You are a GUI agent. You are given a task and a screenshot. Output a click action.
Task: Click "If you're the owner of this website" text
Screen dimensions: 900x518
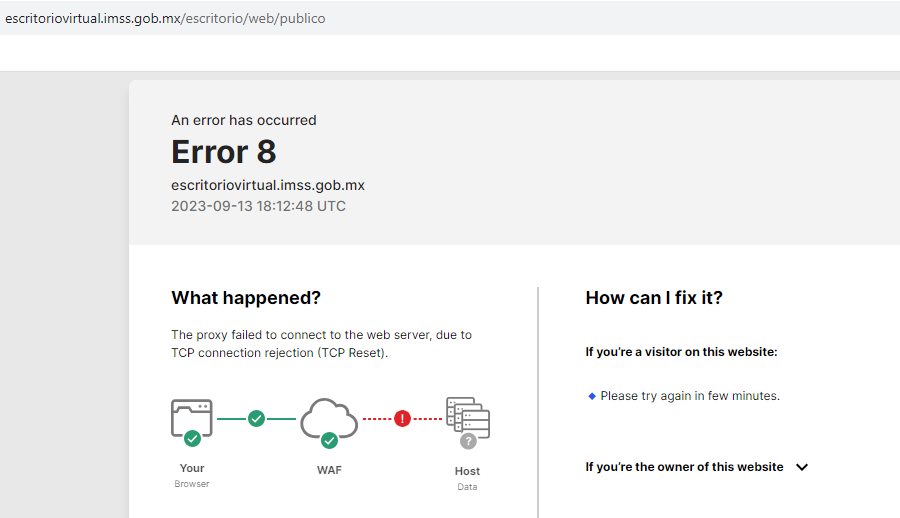click(684, 467)
